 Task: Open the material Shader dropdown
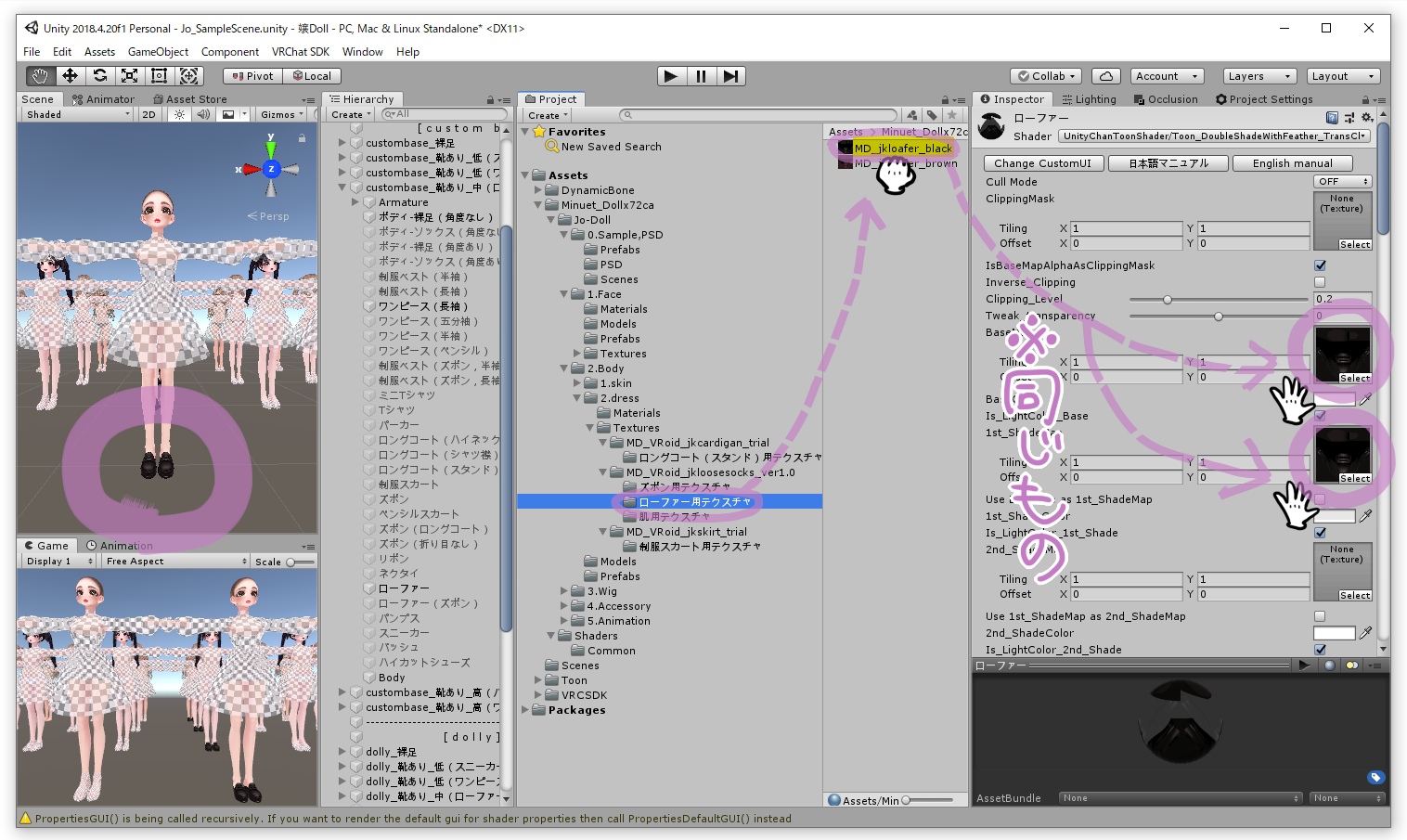[1215, 136]
